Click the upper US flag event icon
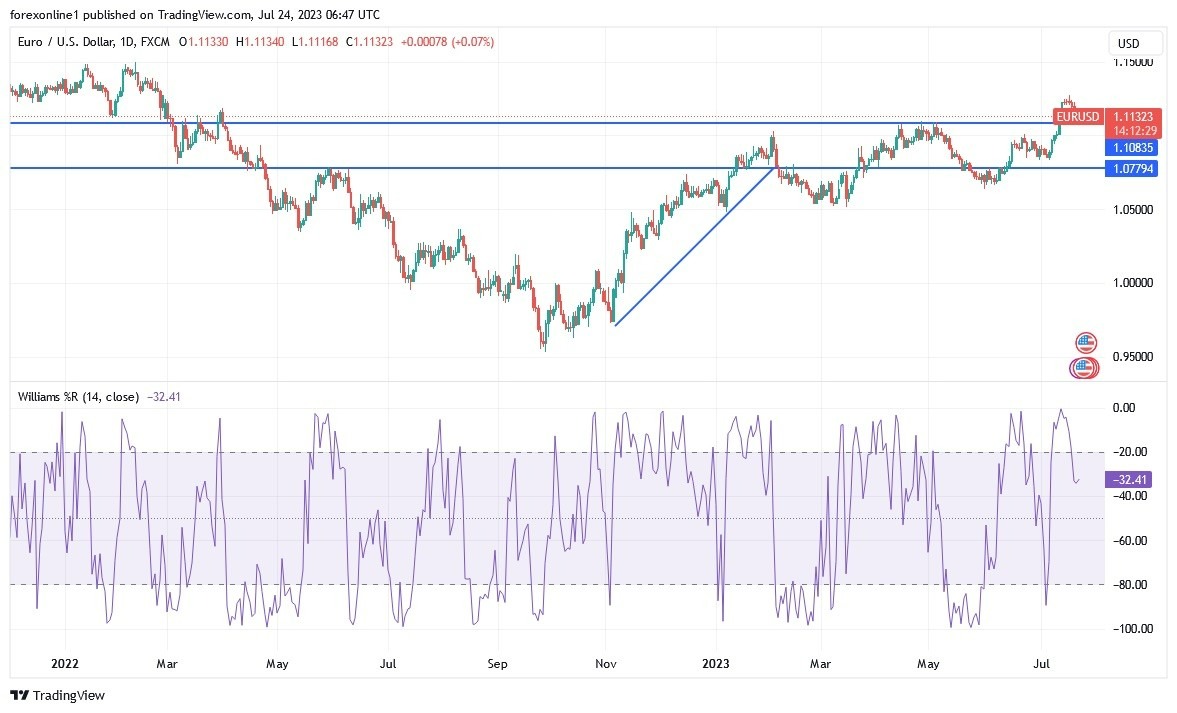This screenshot has width=1177, height=713. [1085, 343]
